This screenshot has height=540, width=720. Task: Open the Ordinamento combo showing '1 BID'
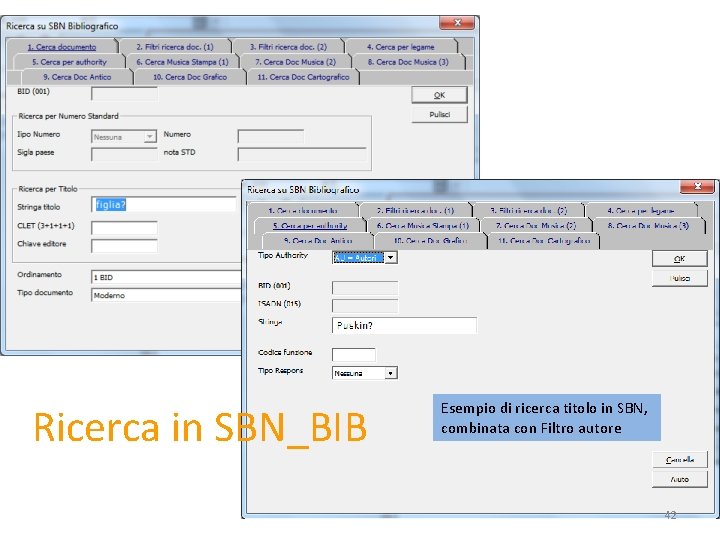click(166, 277)
